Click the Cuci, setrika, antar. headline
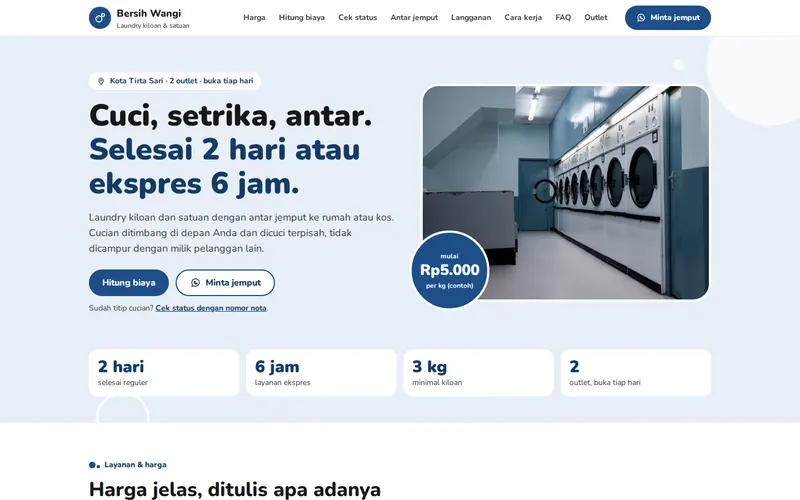The height and width of the screenshot is (500, 800). tap(230, 116)
